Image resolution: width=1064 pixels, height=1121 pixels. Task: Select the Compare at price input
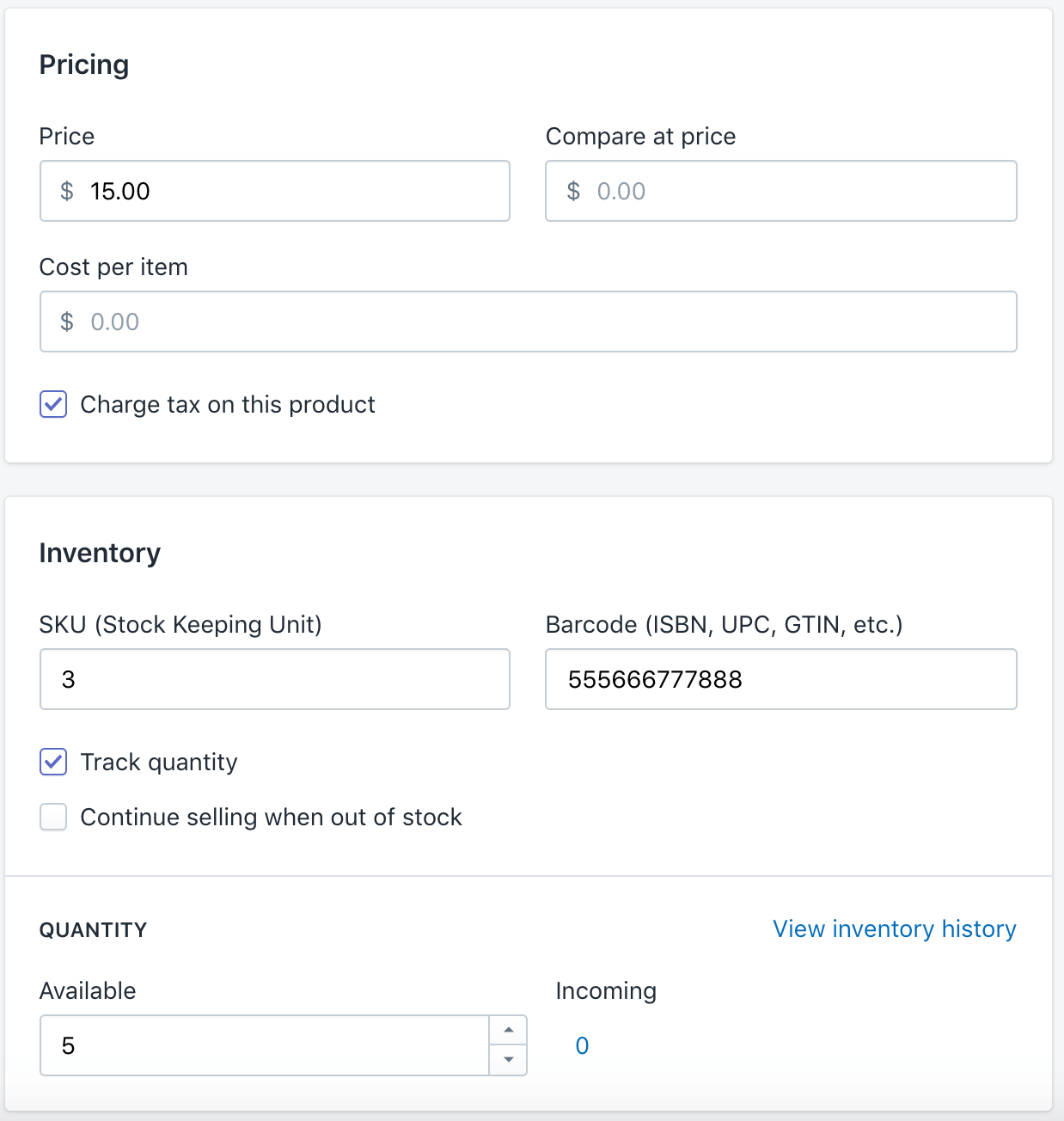(781, 191)
